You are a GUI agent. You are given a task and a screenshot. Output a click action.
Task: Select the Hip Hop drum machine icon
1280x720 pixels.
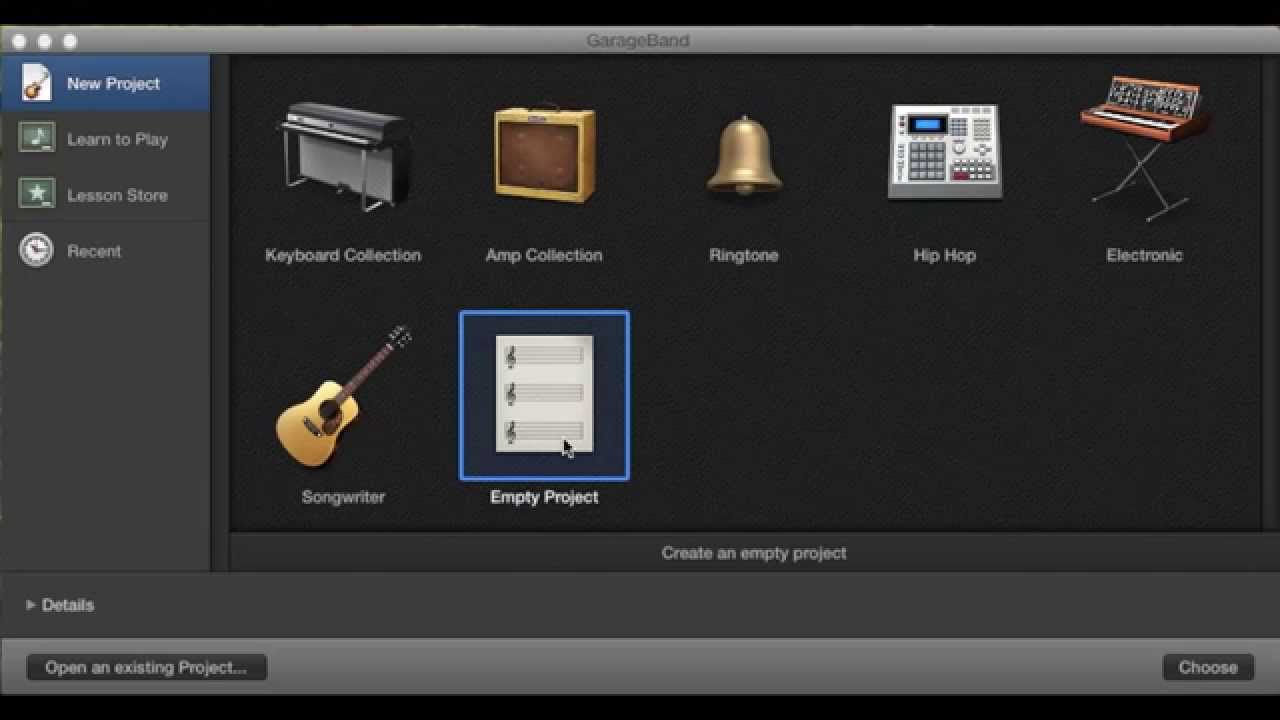(x=944, y=152)
